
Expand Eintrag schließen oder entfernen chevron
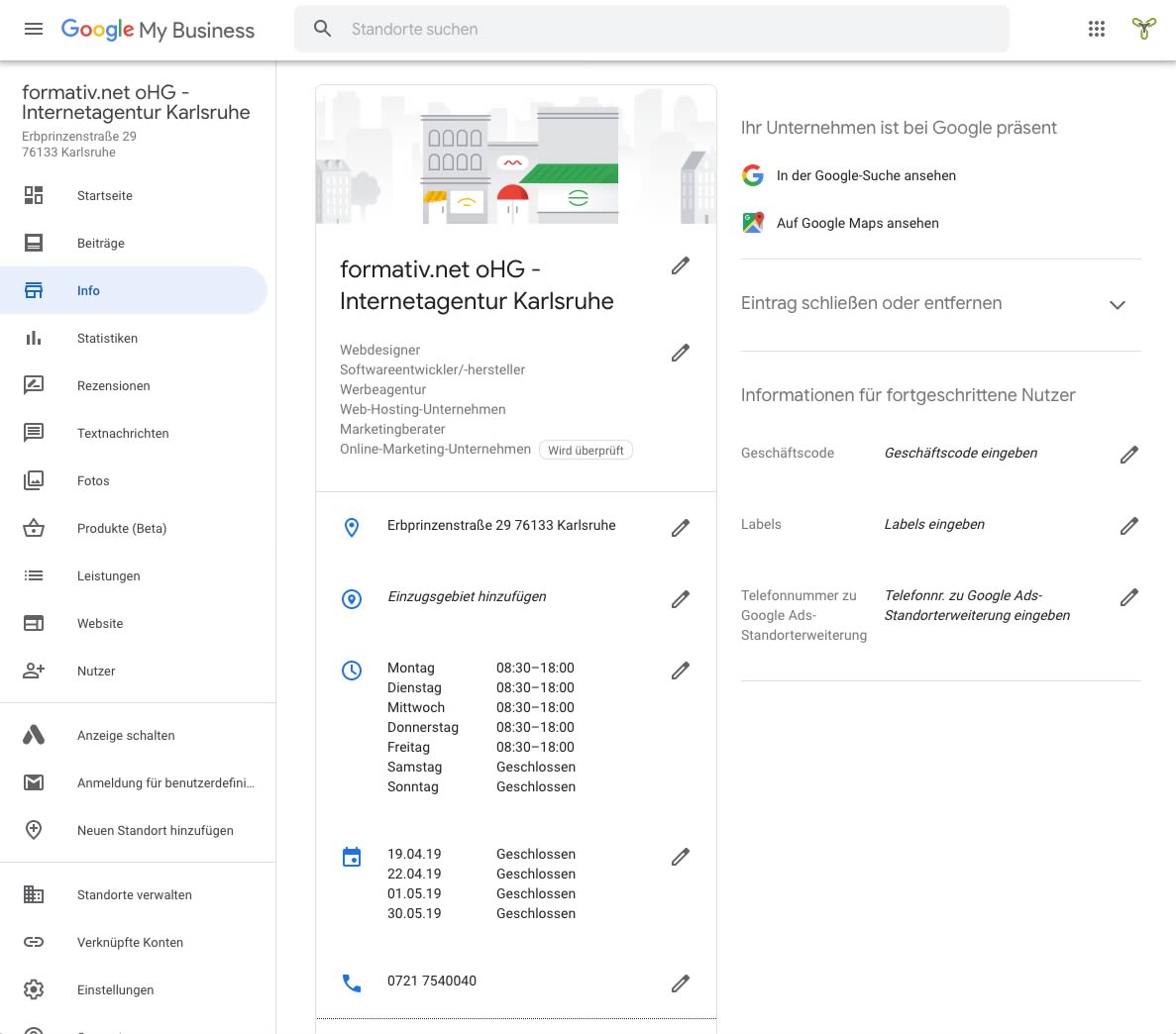(1118, 304)
